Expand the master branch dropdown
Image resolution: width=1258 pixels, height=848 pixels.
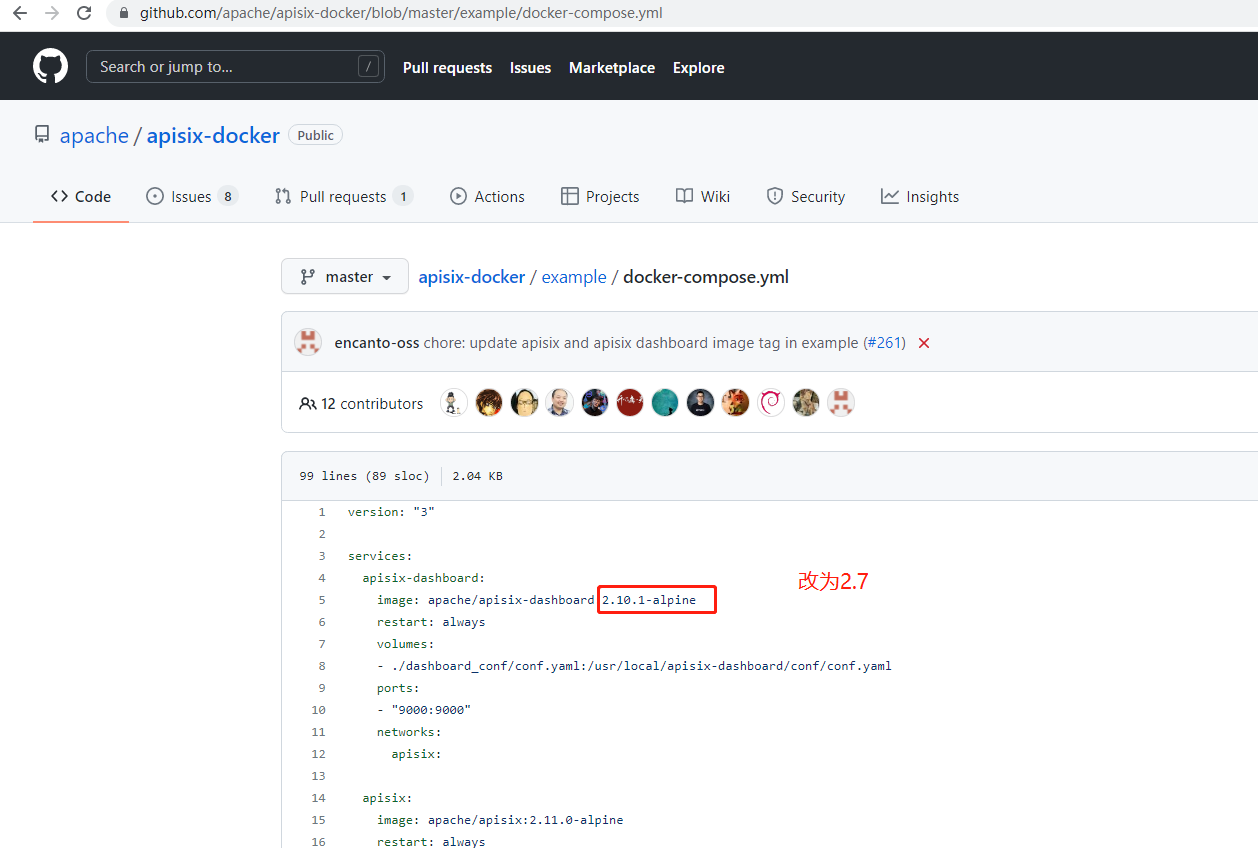pos(345,276)
